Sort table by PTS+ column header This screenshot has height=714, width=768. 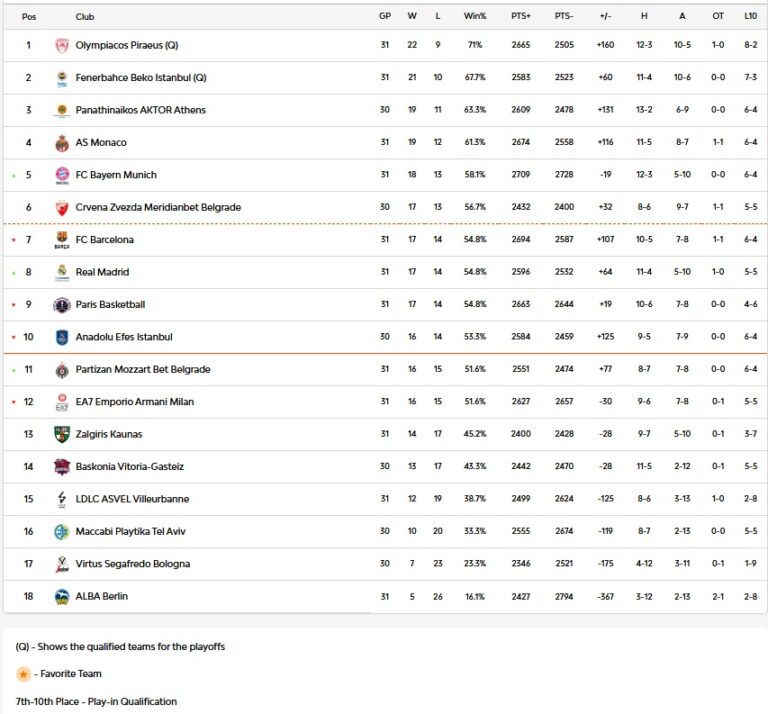[521, 16]
